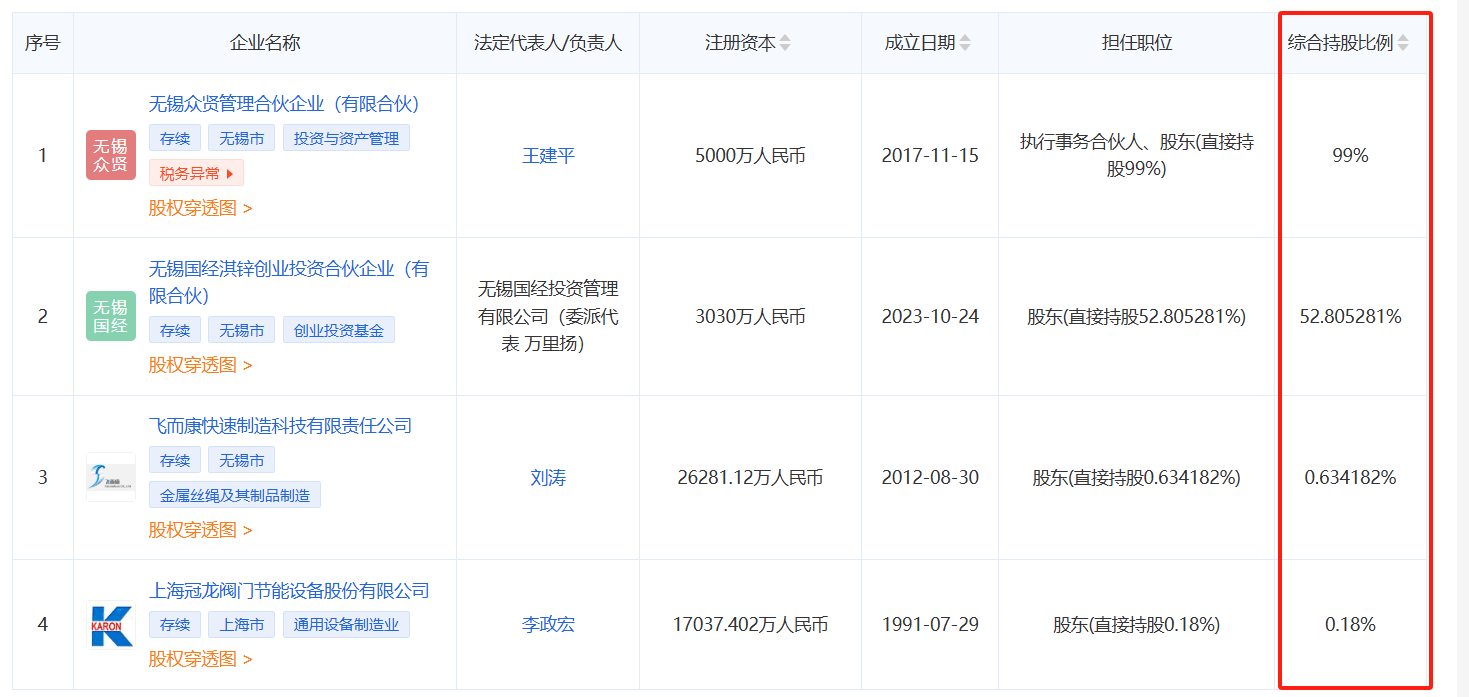Click the 担任职位 column header
The height and width of the screenshot is (697, 1469).
1137,43
